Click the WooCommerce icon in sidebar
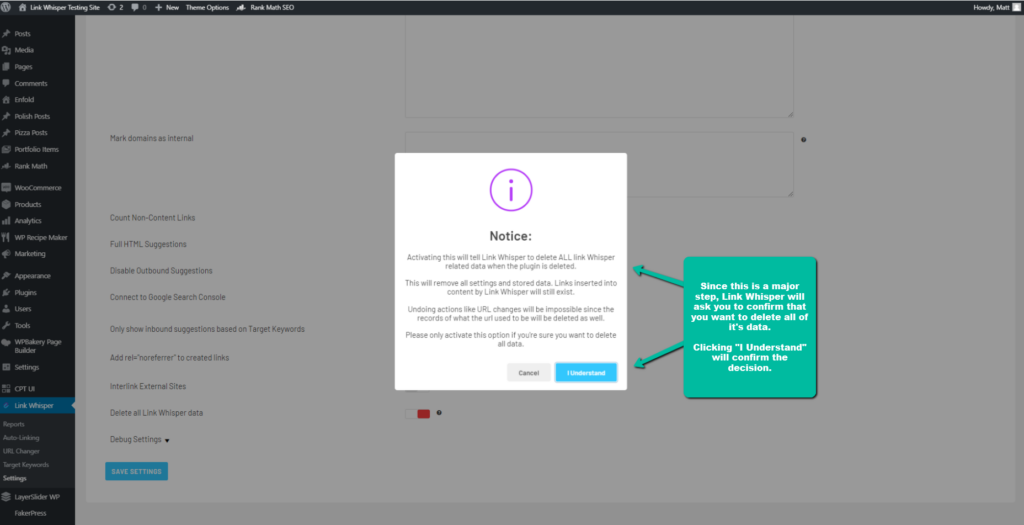 tap(7, 187)
